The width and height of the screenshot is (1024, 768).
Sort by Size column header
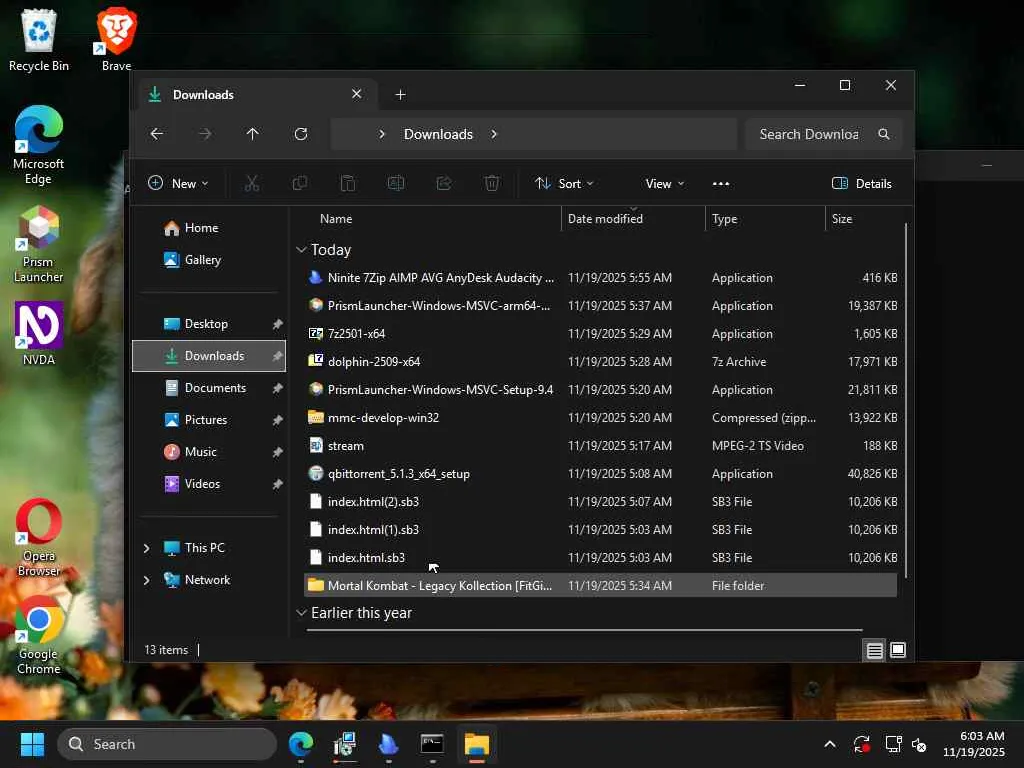tap(864, 219)
